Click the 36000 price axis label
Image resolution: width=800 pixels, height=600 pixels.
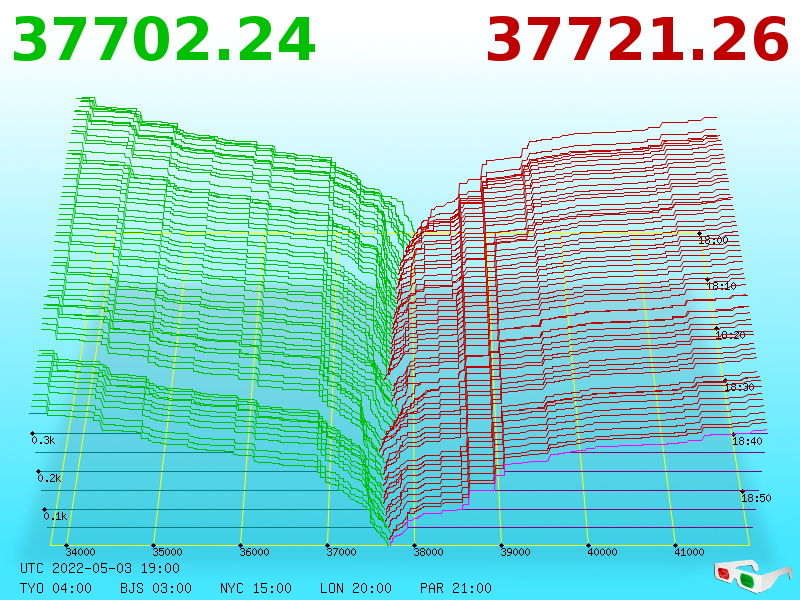coord(255,552)
